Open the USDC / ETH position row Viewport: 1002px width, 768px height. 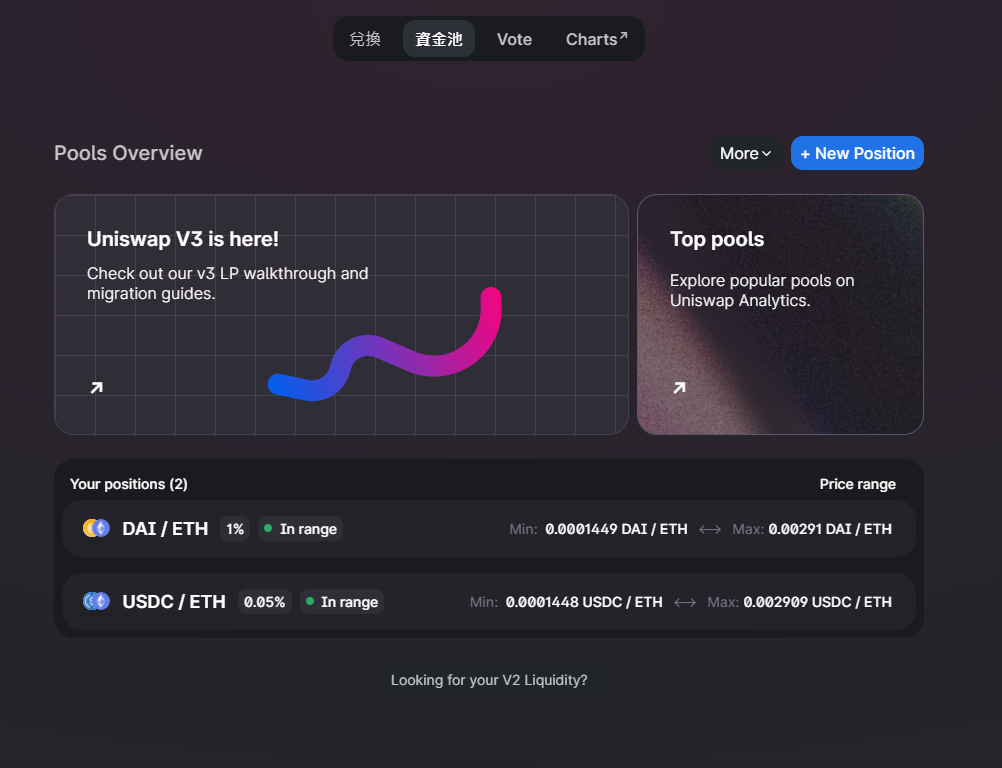coord(489,601)
